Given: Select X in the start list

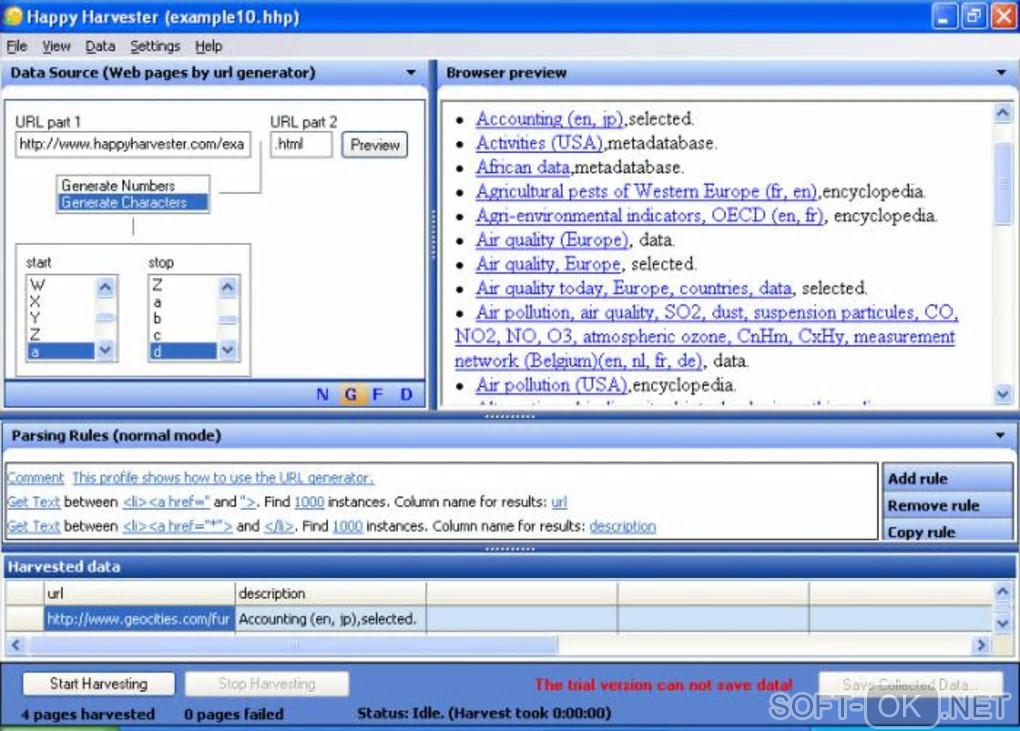Looking at the screenshot, I should [x=60, y=301].
